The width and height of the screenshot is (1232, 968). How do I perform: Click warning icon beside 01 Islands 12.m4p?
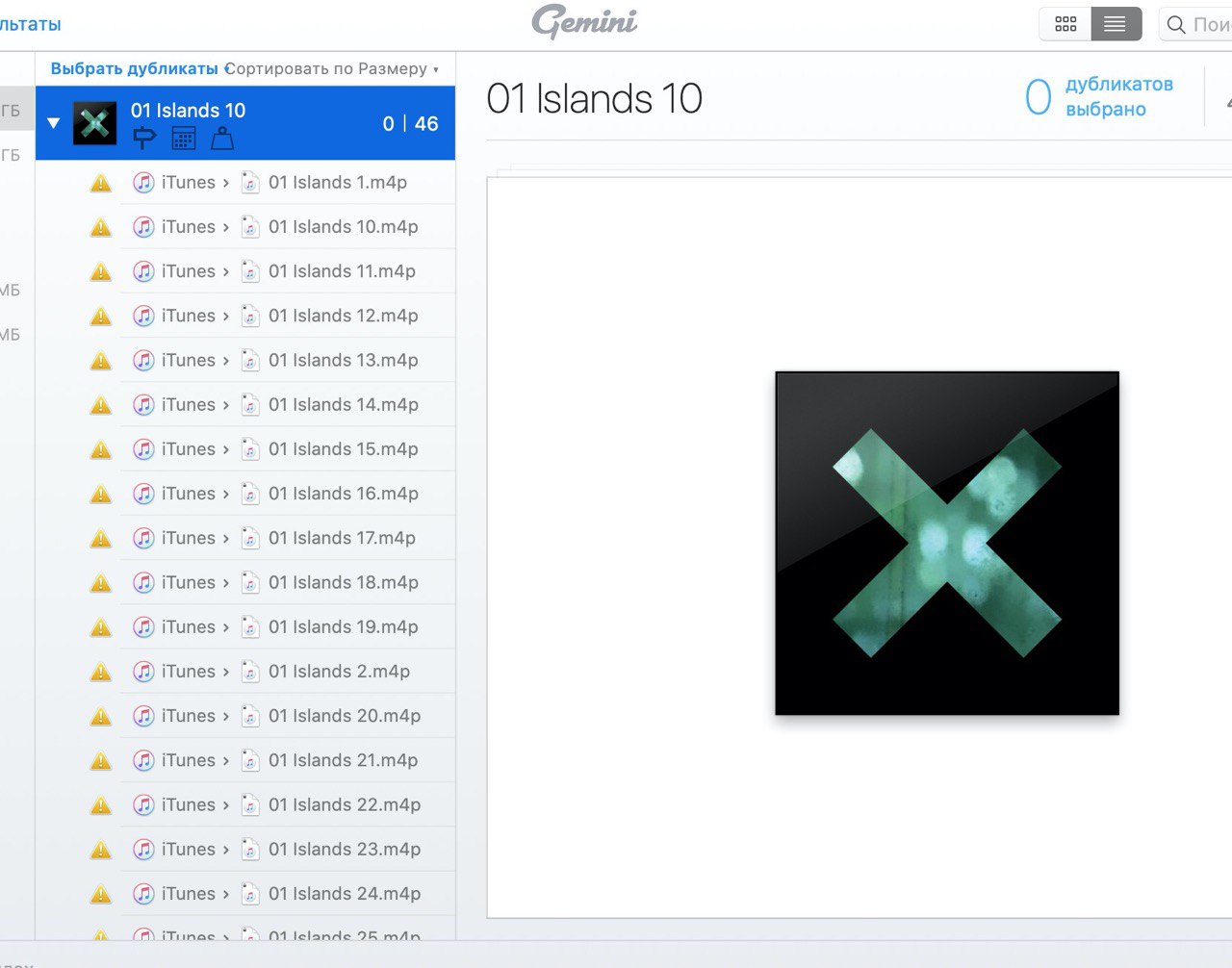coord(101,316)
